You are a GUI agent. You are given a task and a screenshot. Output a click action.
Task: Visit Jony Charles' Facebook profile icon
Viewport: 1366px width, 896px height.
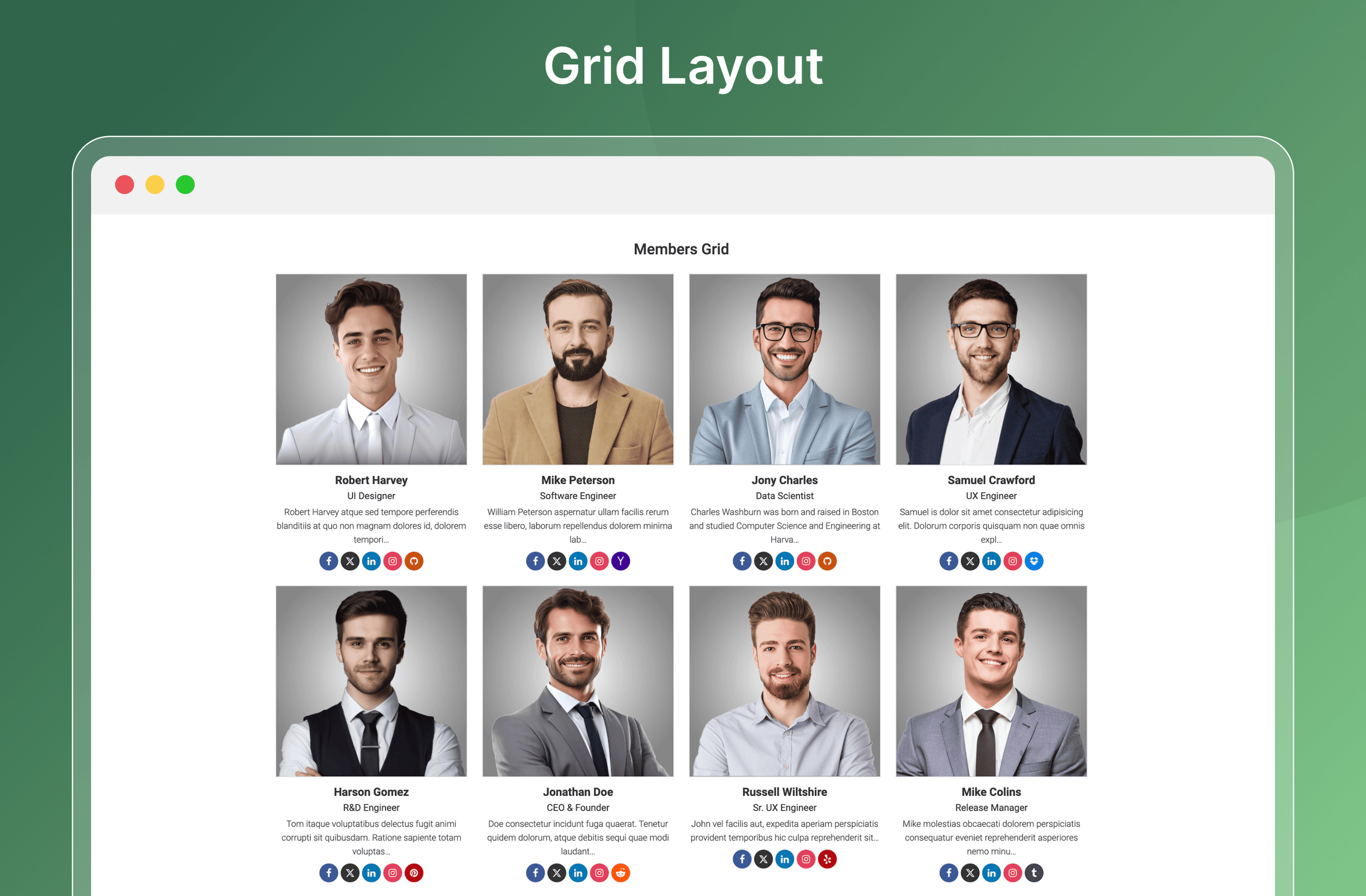(x=742, y=561)
